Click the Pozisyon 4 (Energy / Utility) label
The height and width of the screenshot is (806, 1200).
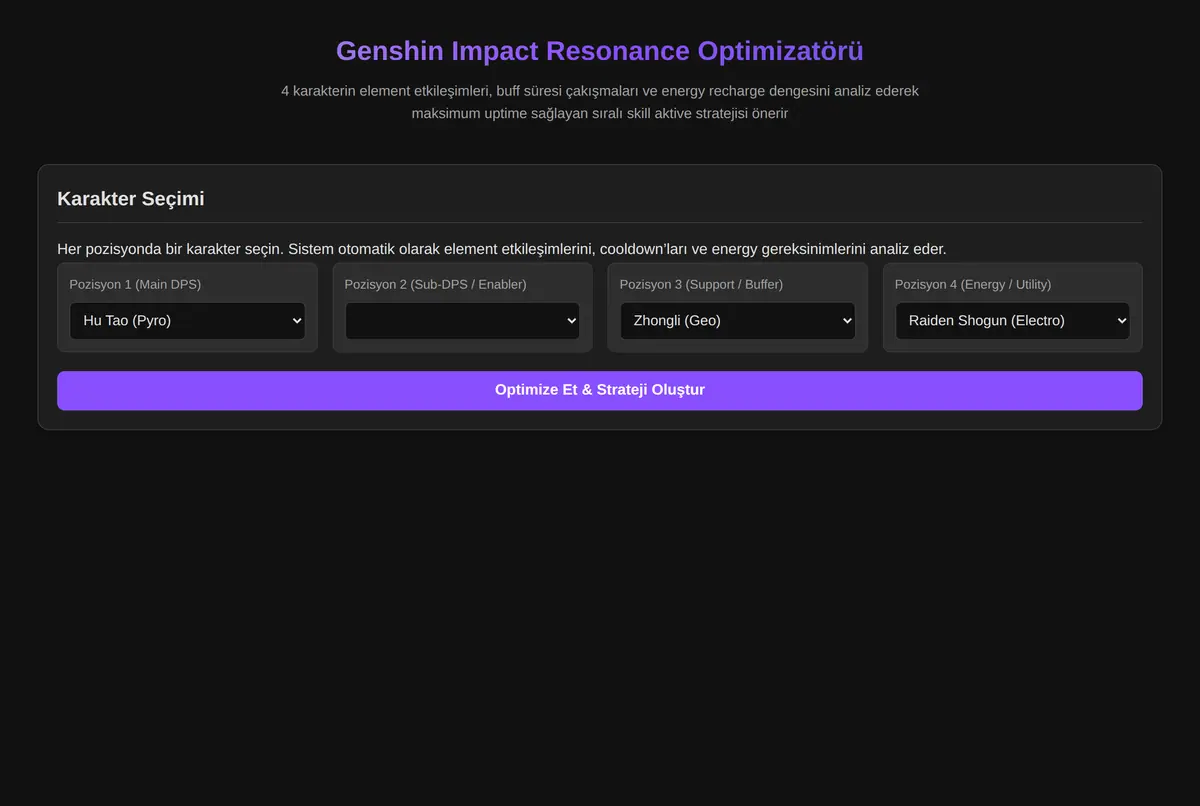tap(973, 284)
